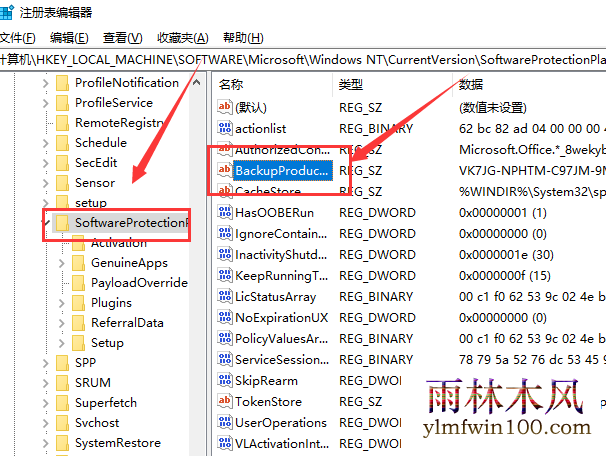This screenshot has height=456, width=606.
Task: Select the KeepRunningT... DWORD icon
Action: 225,275
